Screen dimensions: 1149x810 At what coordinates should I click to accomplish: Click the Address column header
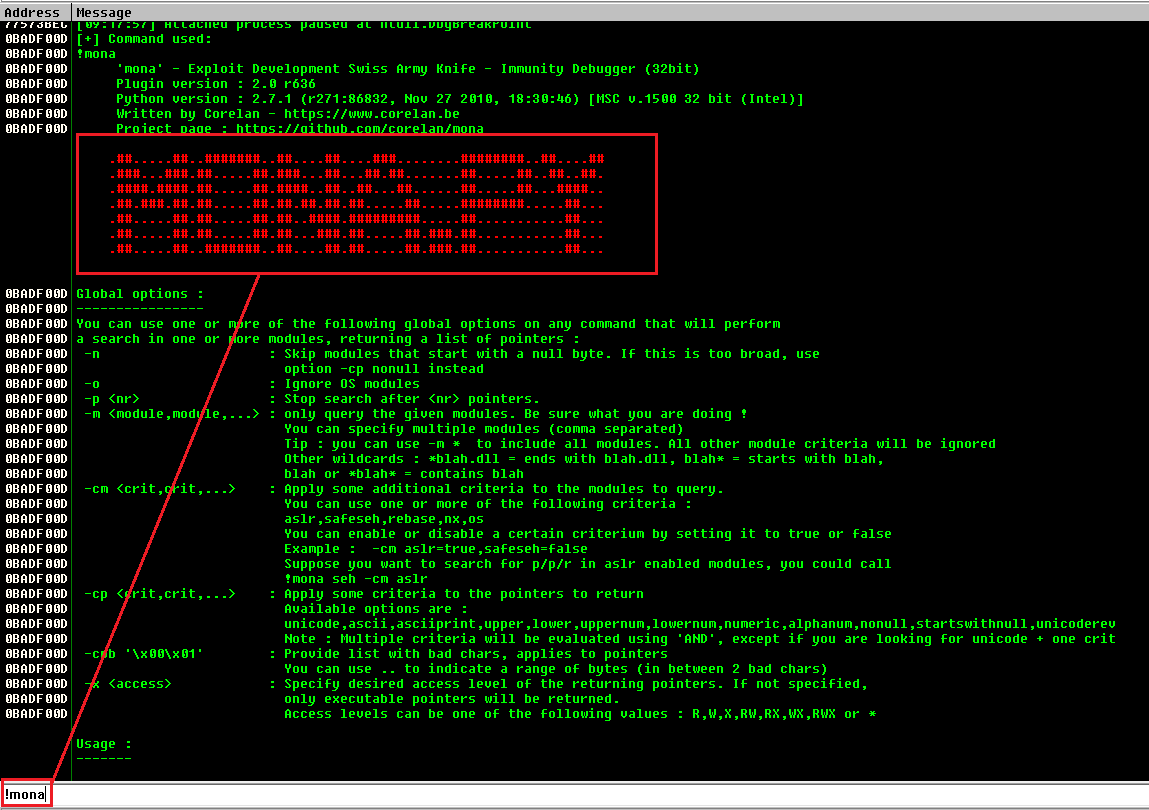pos(35,12)
